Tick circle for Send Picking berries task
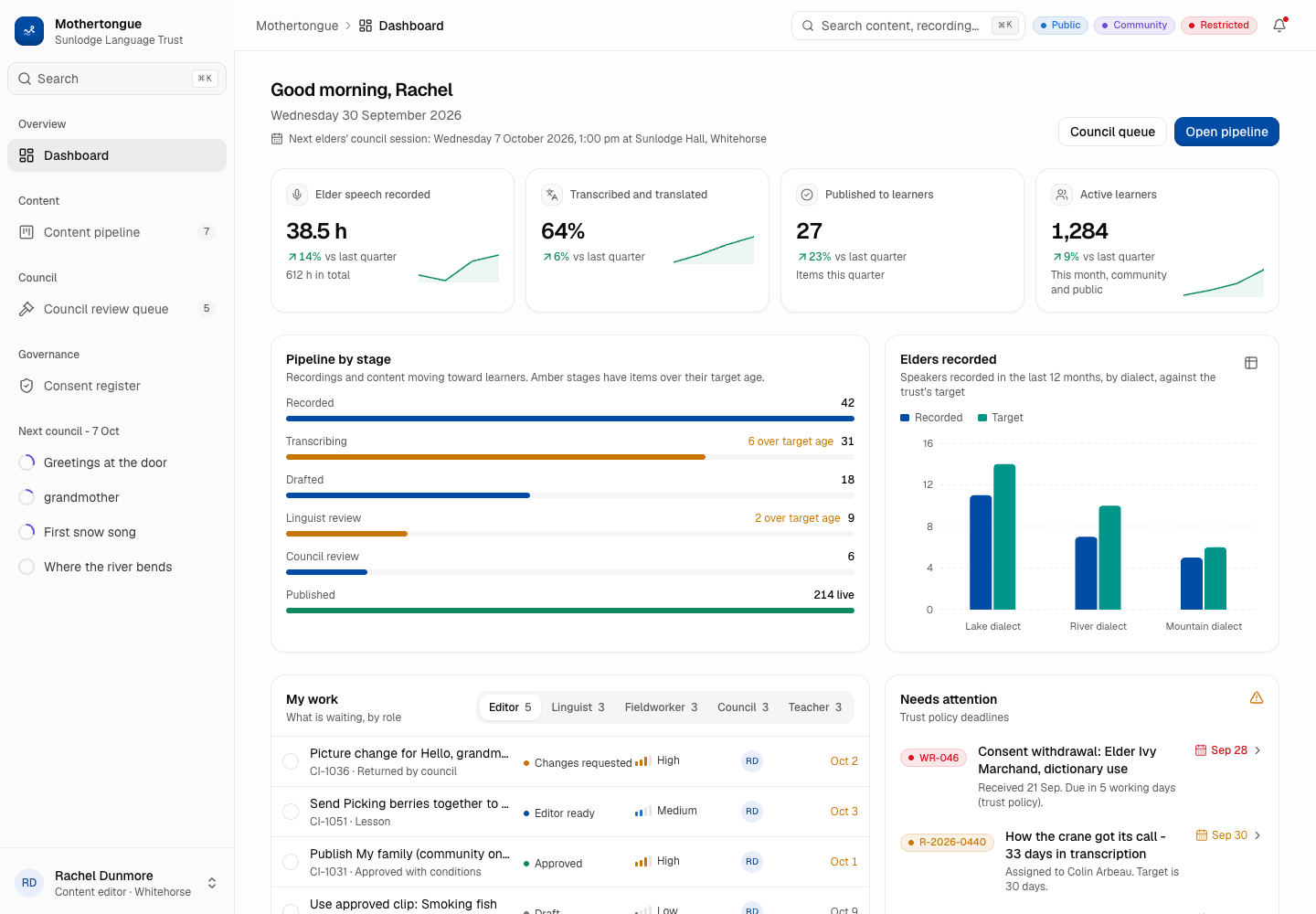Screen dimensions: 1316x914 pos(291,812)
